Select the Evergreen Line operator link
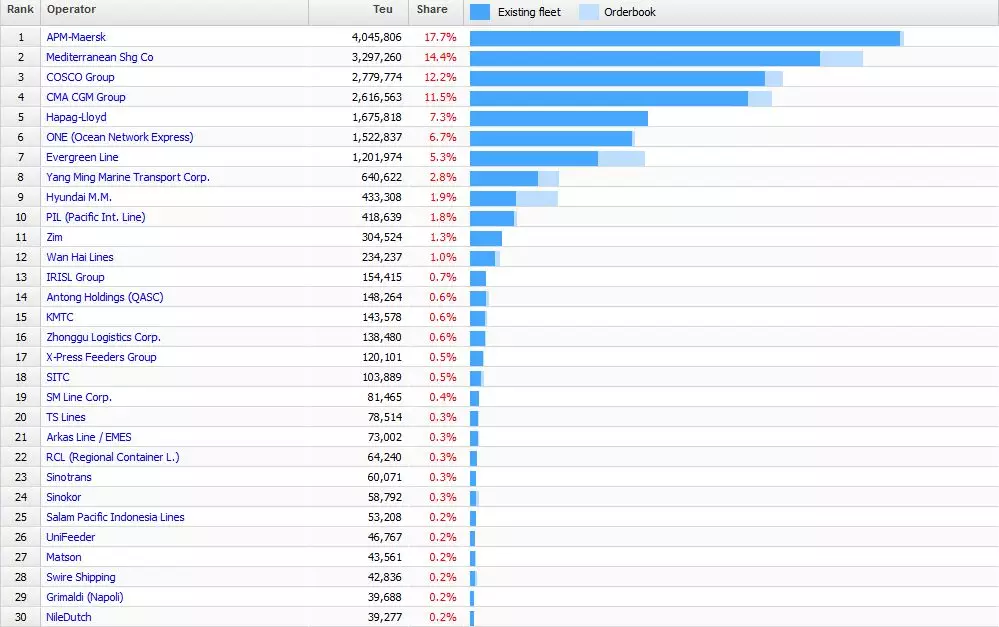Screen dimensions: 999x627 (x=82, y=157)
